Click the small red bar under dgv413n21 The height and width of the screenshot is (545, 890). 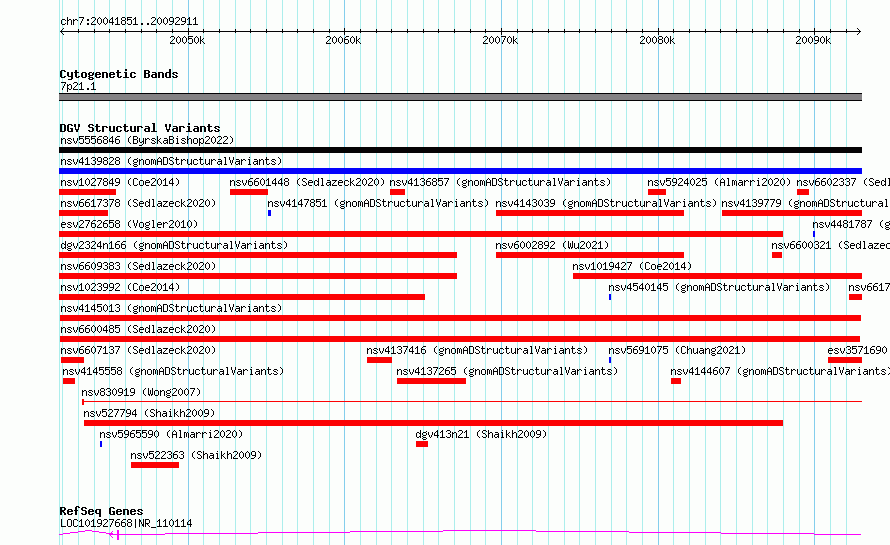tap(422, 445)
